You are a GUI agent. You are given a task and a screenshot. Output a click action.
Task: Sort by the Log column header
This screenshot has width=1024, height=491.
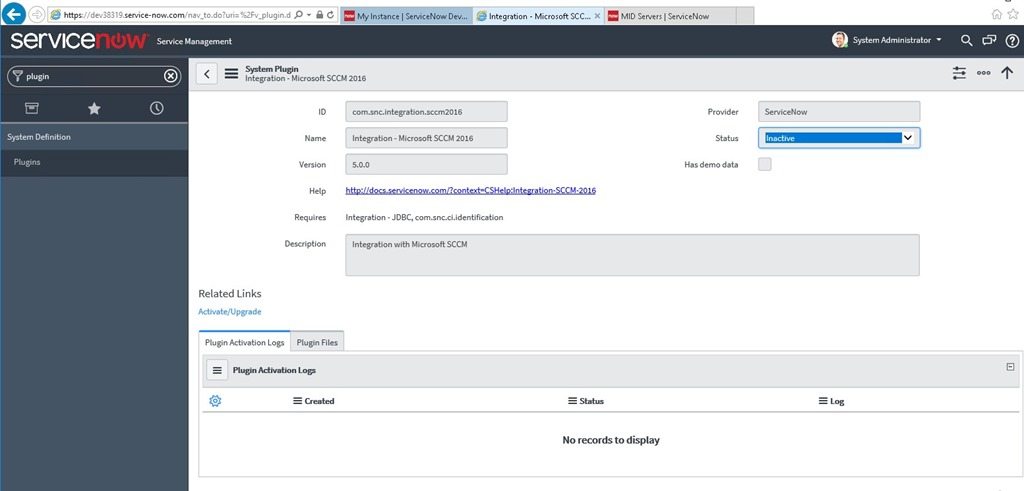837,402
